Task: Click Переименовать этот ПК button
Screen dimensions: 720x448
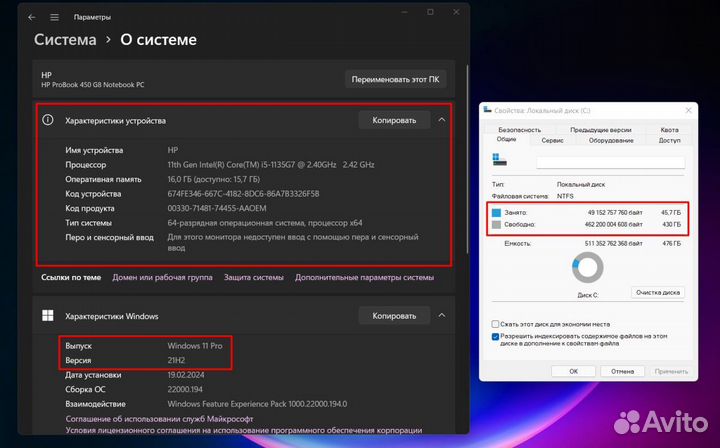Action: point(395,78)
